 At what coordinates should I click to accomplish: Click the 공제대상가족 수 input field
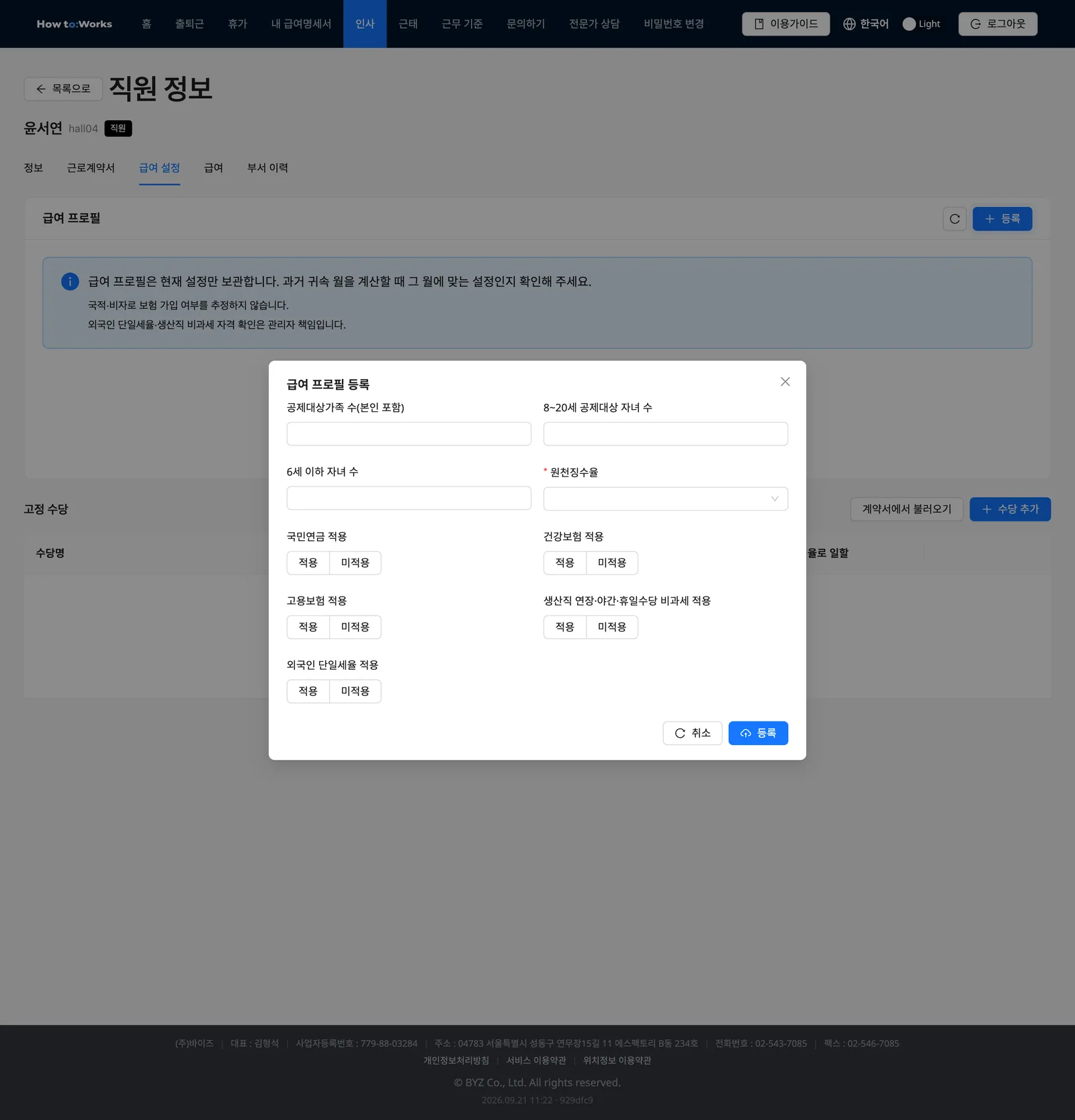408,434
